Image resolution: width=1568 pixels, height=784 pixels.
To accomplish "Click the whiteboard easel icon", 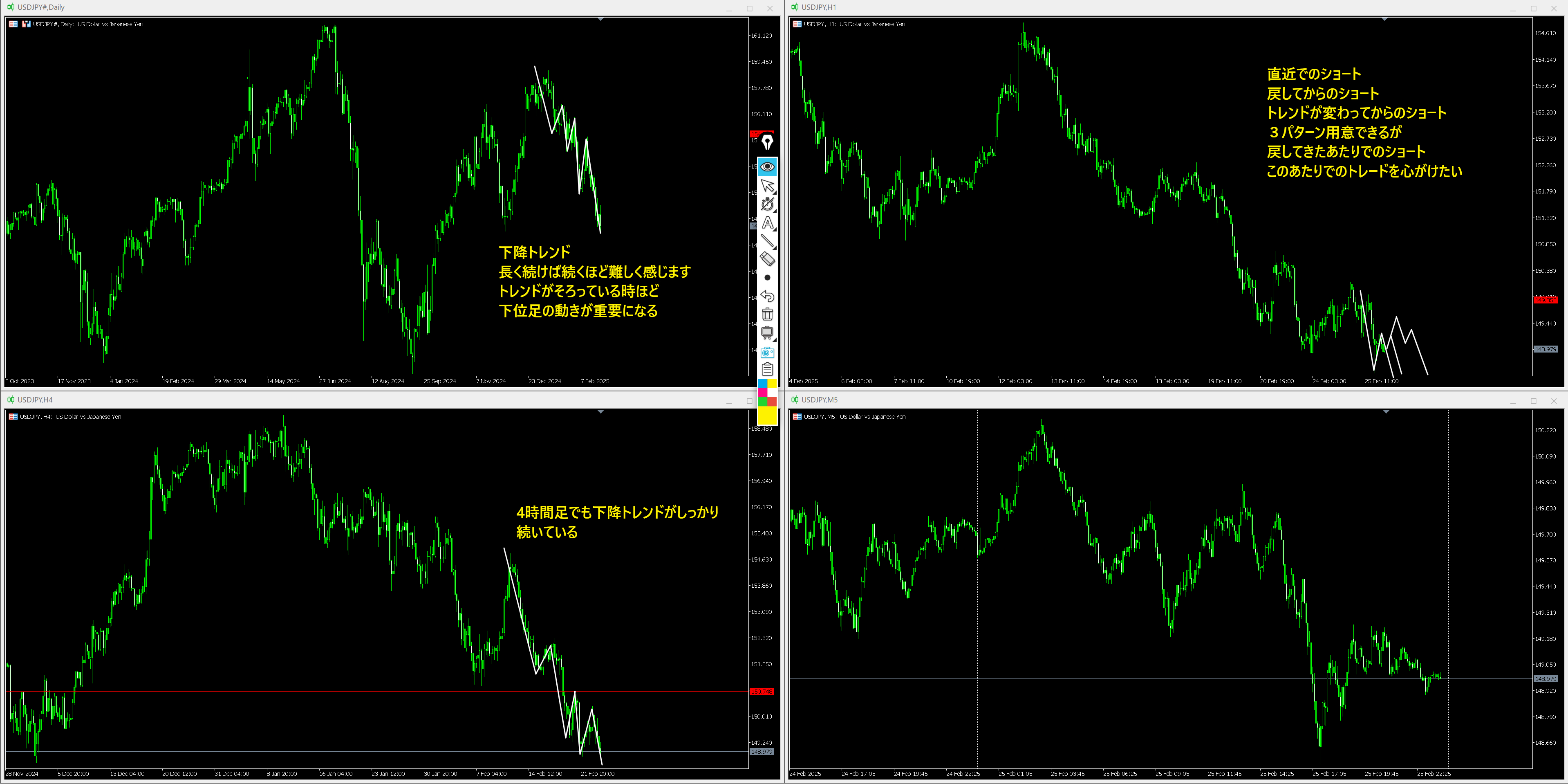I will click(x=767, y=332).
